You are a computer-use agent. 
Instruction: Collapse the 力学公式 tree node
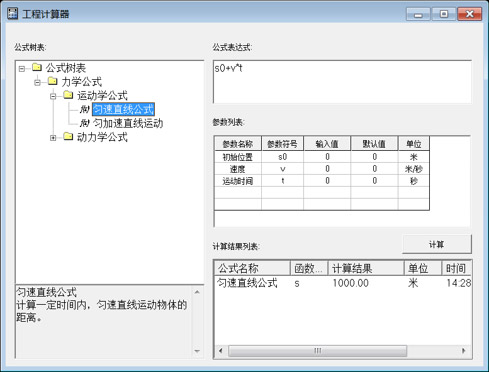[x=37, y=82]
